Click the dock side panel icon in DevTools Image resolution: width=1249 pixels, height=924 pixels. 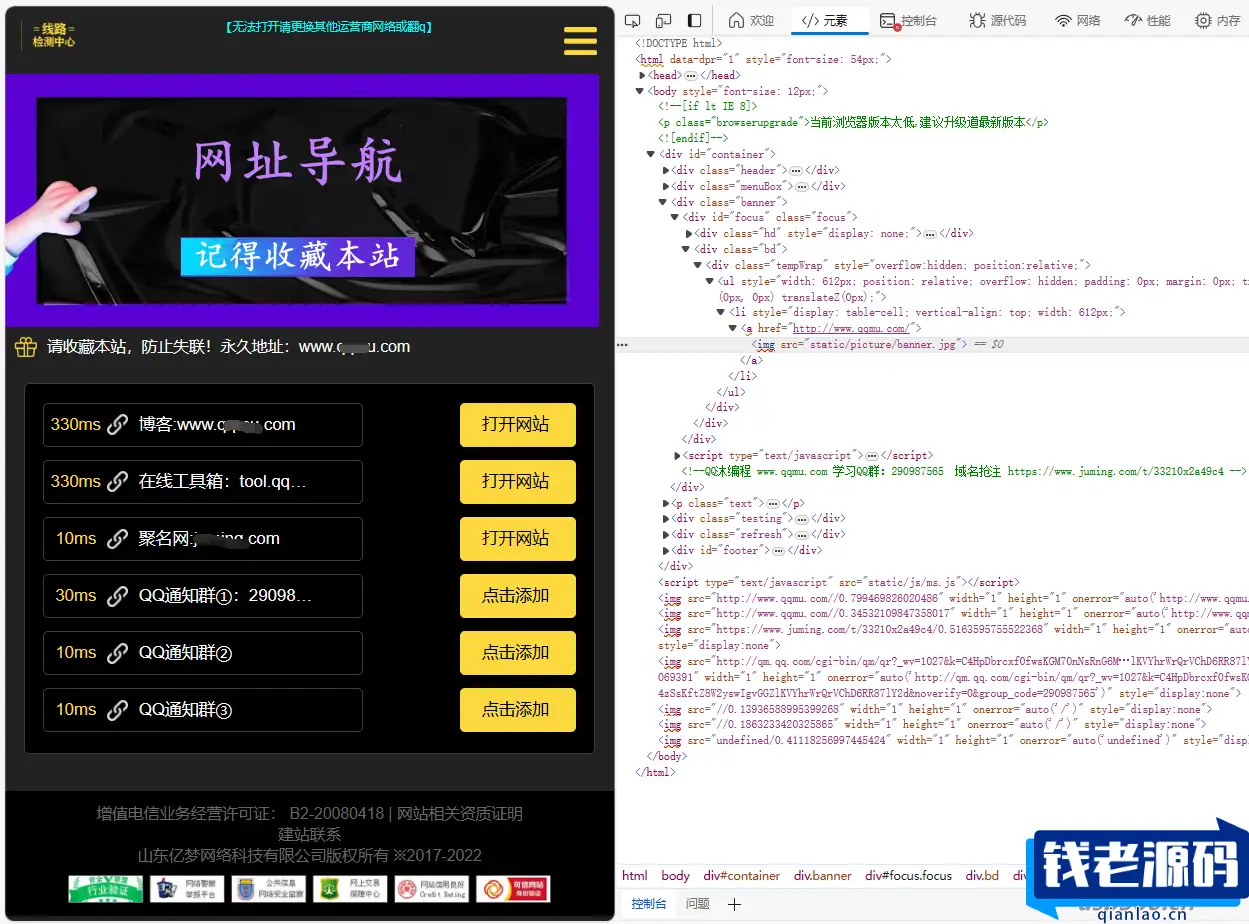pos(695,20)
